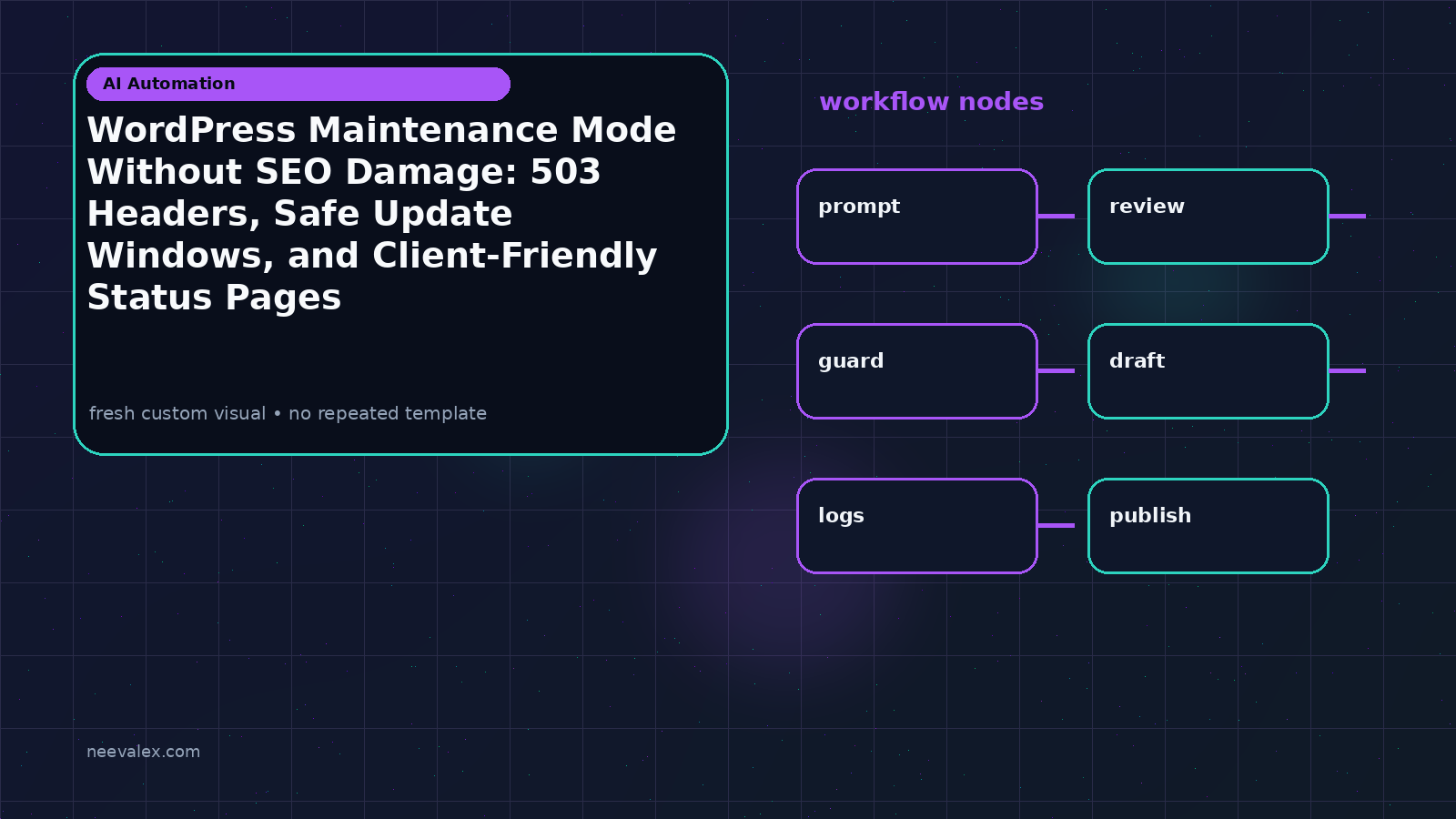Screen dimensions: 1456x819
Task: Click the WordPress Maintenance Mode headline text
Action: [x=381, y=214]
